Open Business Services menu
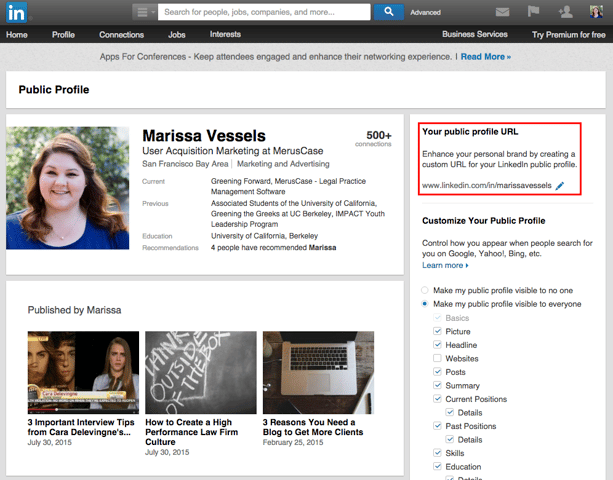 point(475,34)
